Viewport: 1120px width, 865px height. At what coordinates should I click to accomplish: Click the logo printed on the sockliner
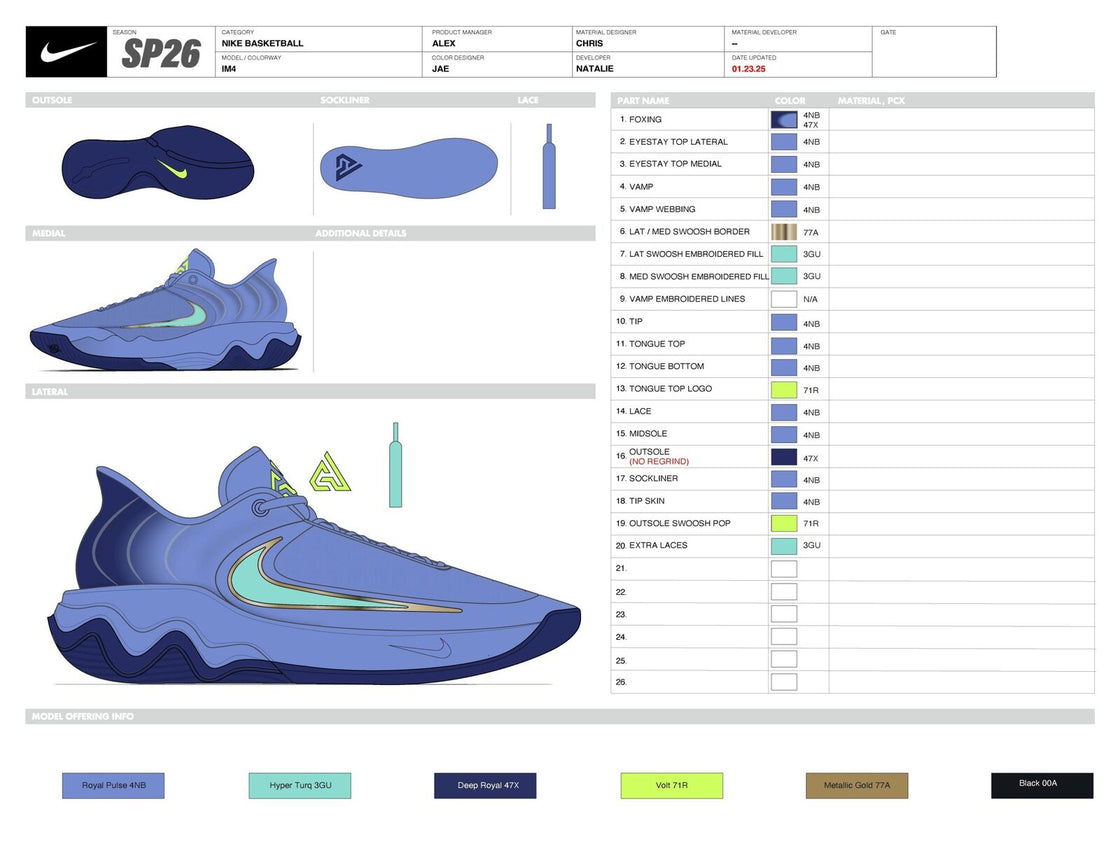tap(349, 167)
